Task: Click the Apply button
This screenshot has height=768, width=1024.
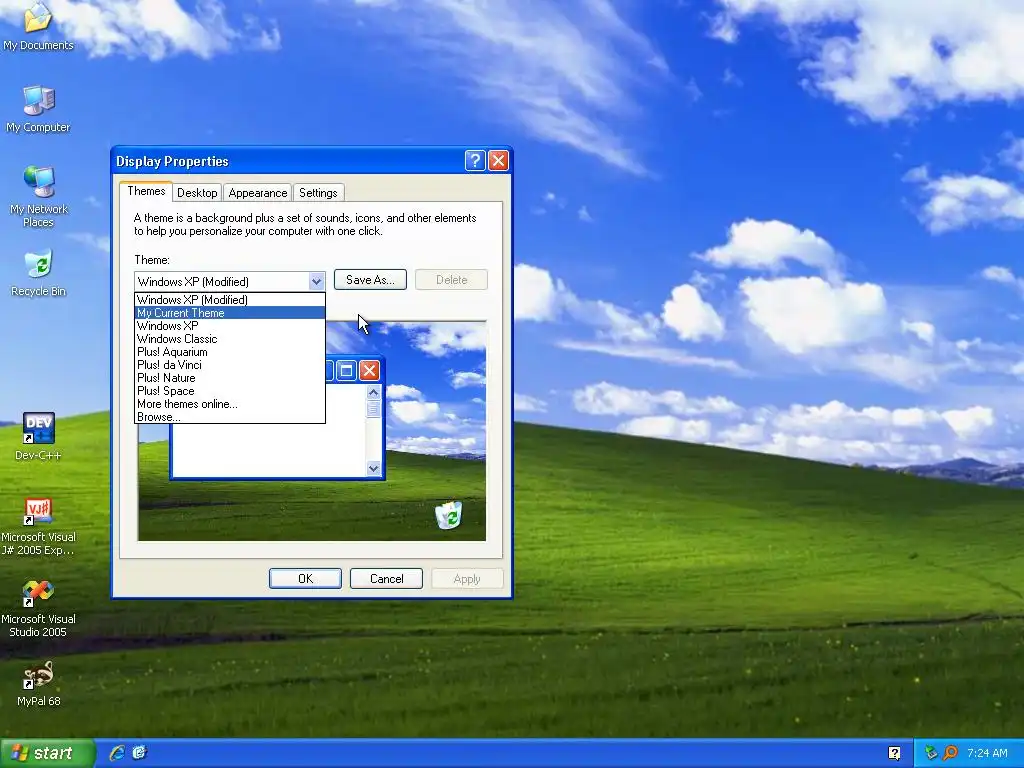Action: 467,579
